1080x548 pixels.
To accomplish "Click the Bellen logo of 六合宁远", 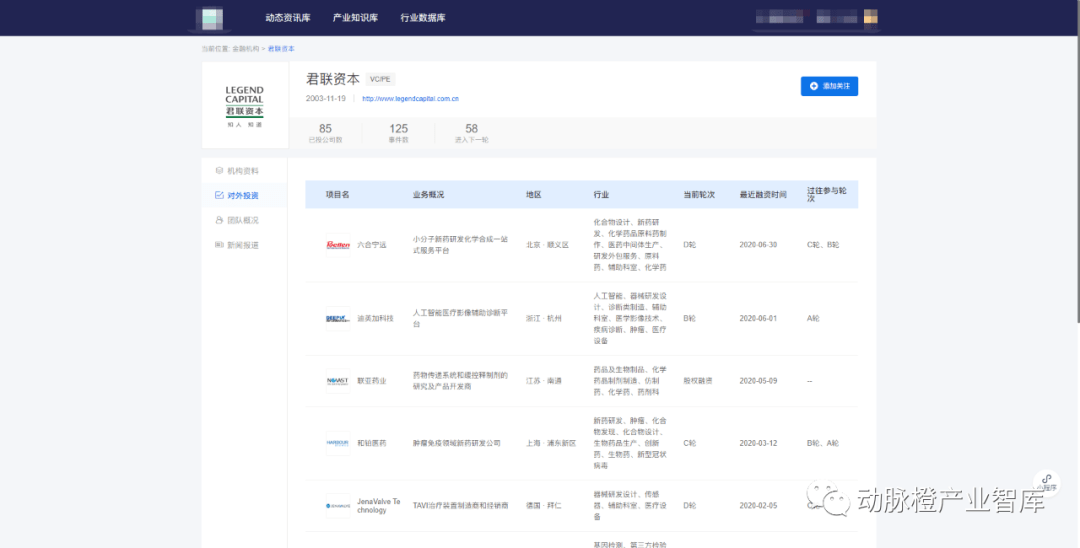I will click(338, 245).
